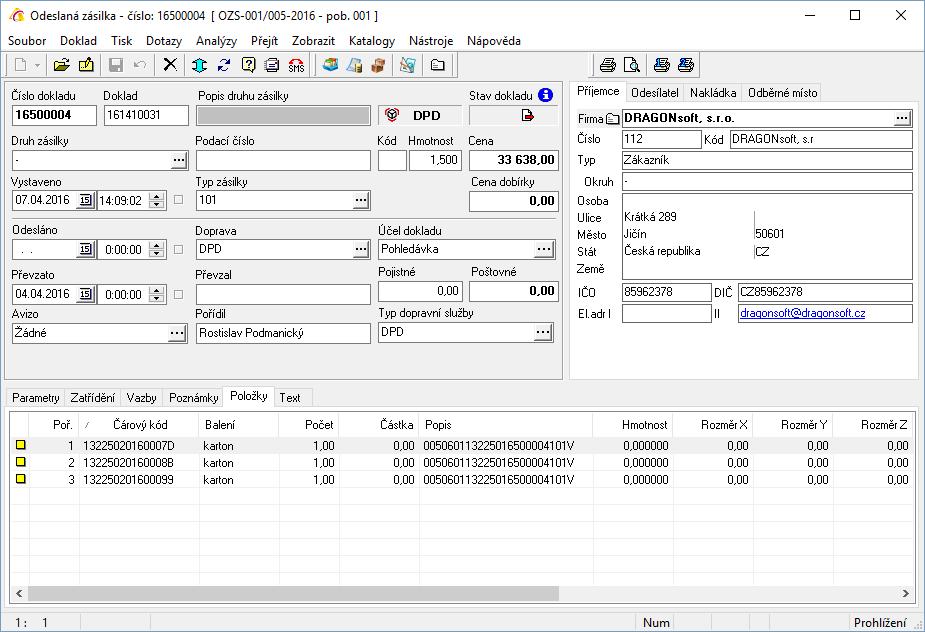
Task: Click the printer icon numbered 1
Action: tap(661, 65)
